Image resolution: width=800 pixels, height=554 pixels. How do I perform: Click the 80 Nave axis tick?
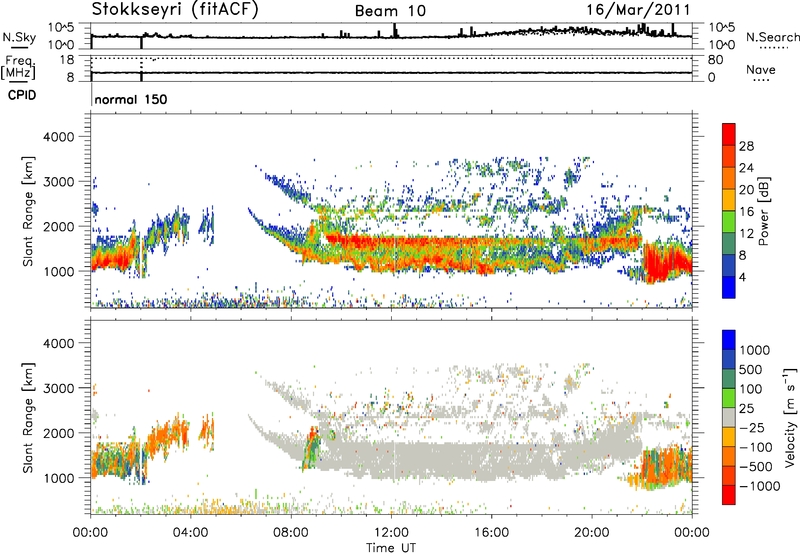pyautogui.click(x=715, y=60)
